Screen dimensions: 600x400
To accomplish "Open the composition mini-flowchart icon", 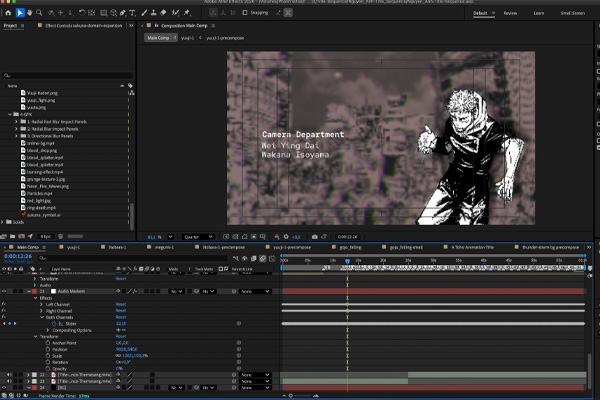I will (236, 259).
